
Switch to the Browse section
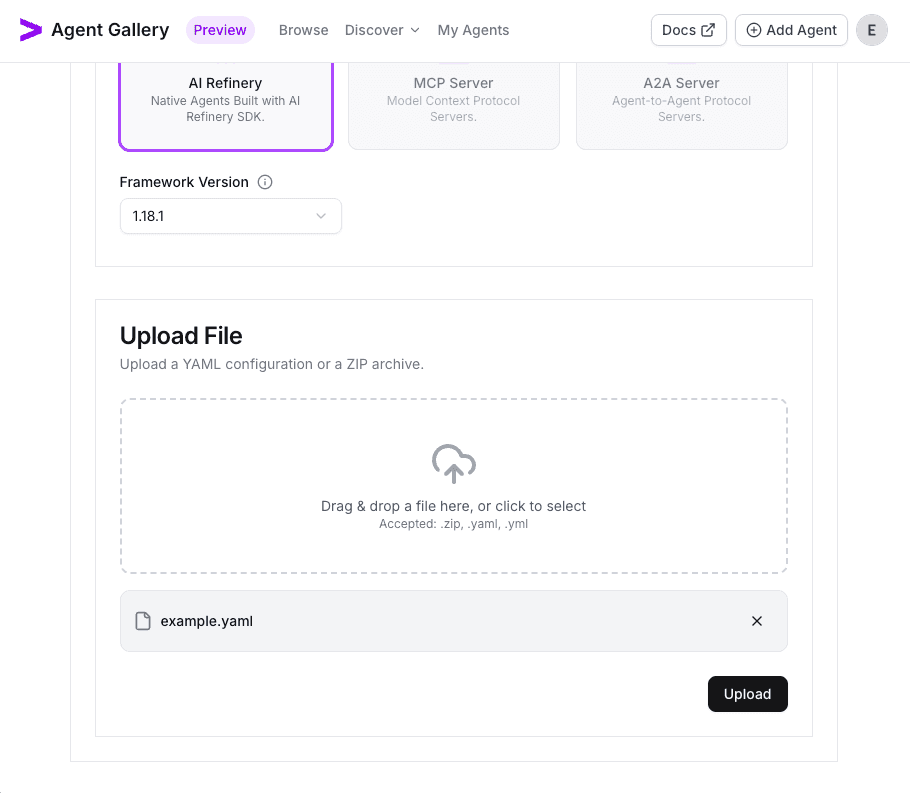[303, 30]
